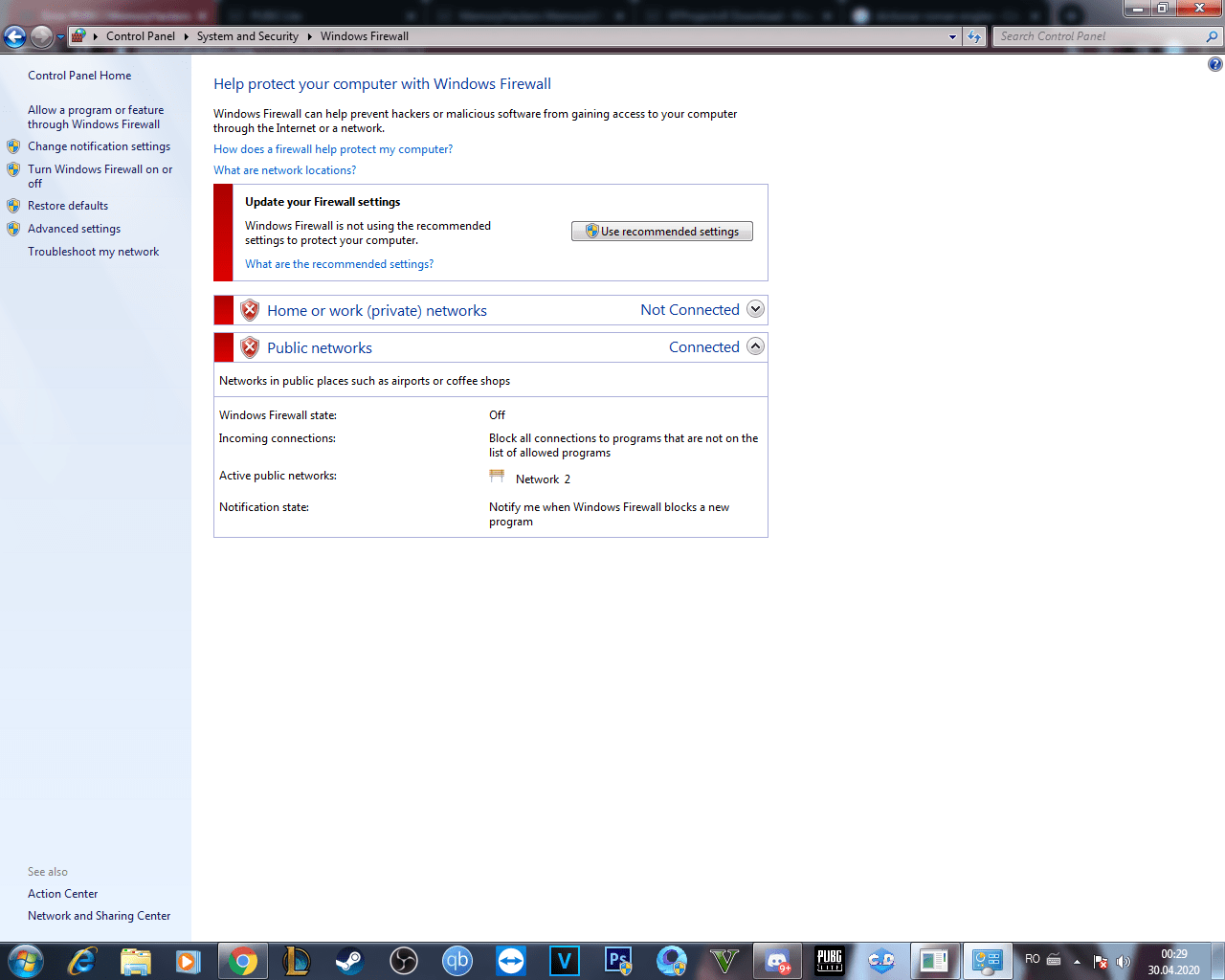Expand the arrow after System and Security
1225x980 pixels.
pyautogui.click(x=309, y=36)
